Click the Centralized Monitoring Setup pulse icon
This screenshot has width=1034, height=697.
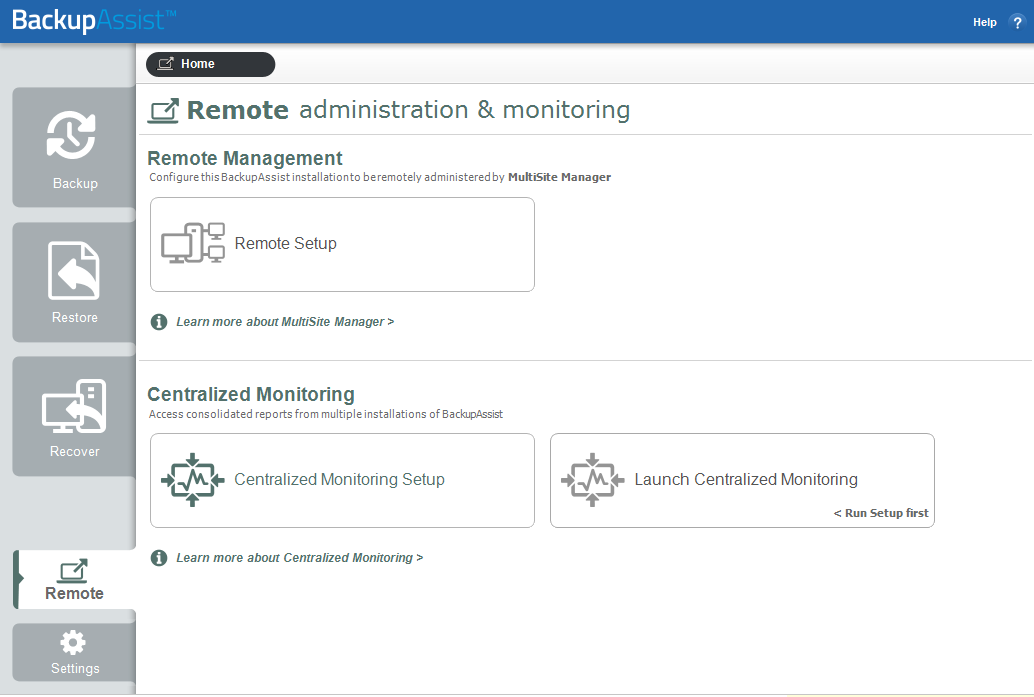pyautogui.click(x=193, y=479)
